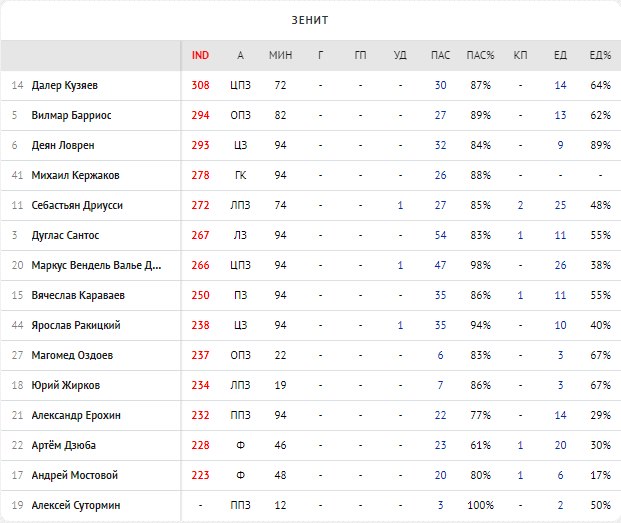621x523 pixels.
Task: Open player Себастьян Дриусси
Action: (77, 205)
